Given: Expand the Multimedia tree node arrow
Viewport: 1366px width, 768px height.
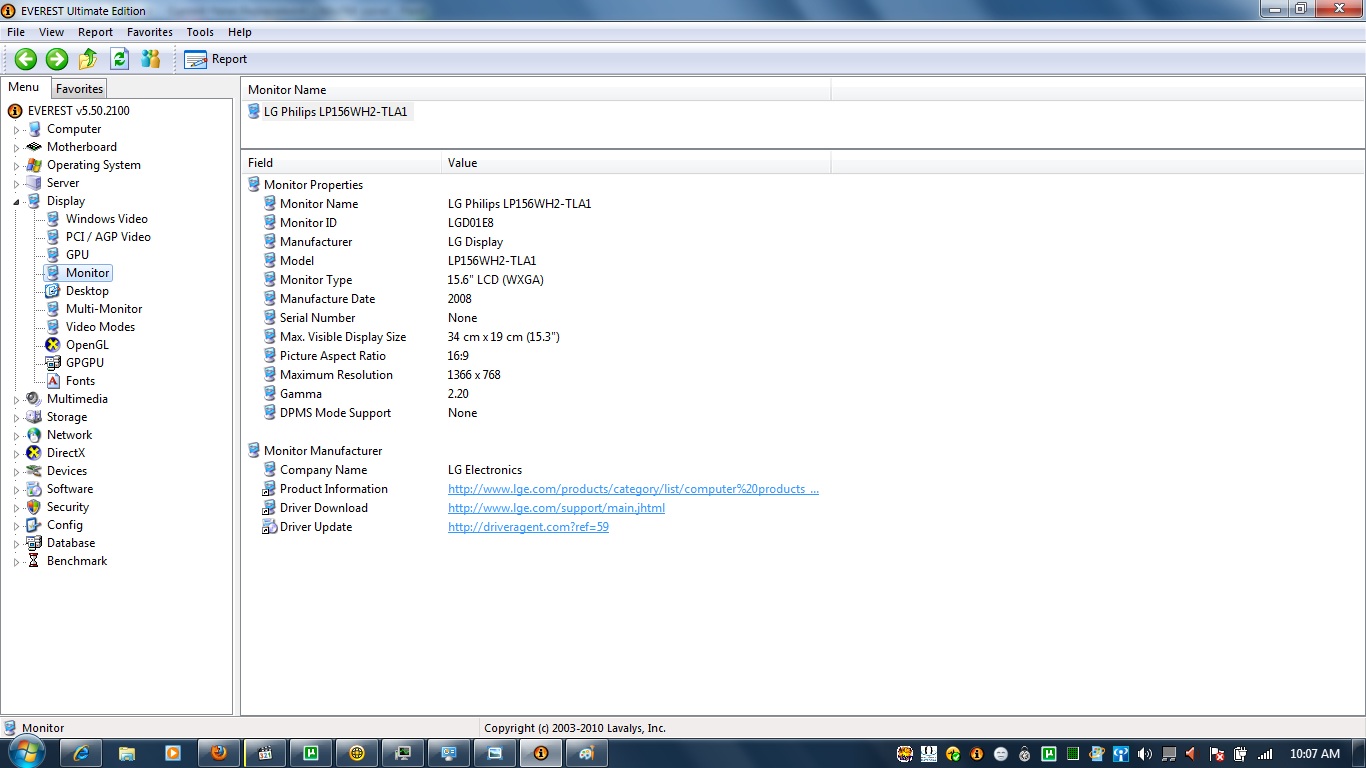Looking at the screenshot, I should pos(16,400).
